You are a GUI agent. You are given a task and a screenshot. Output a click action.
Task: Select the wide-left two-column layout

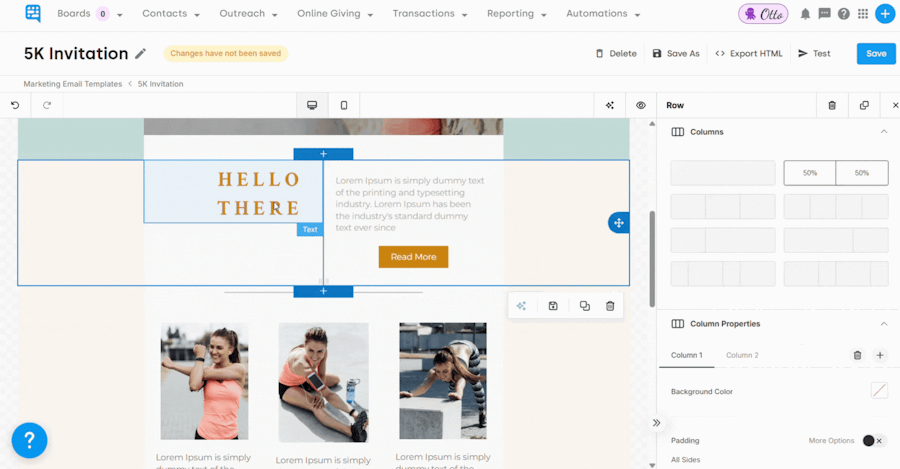click(836, 241)
